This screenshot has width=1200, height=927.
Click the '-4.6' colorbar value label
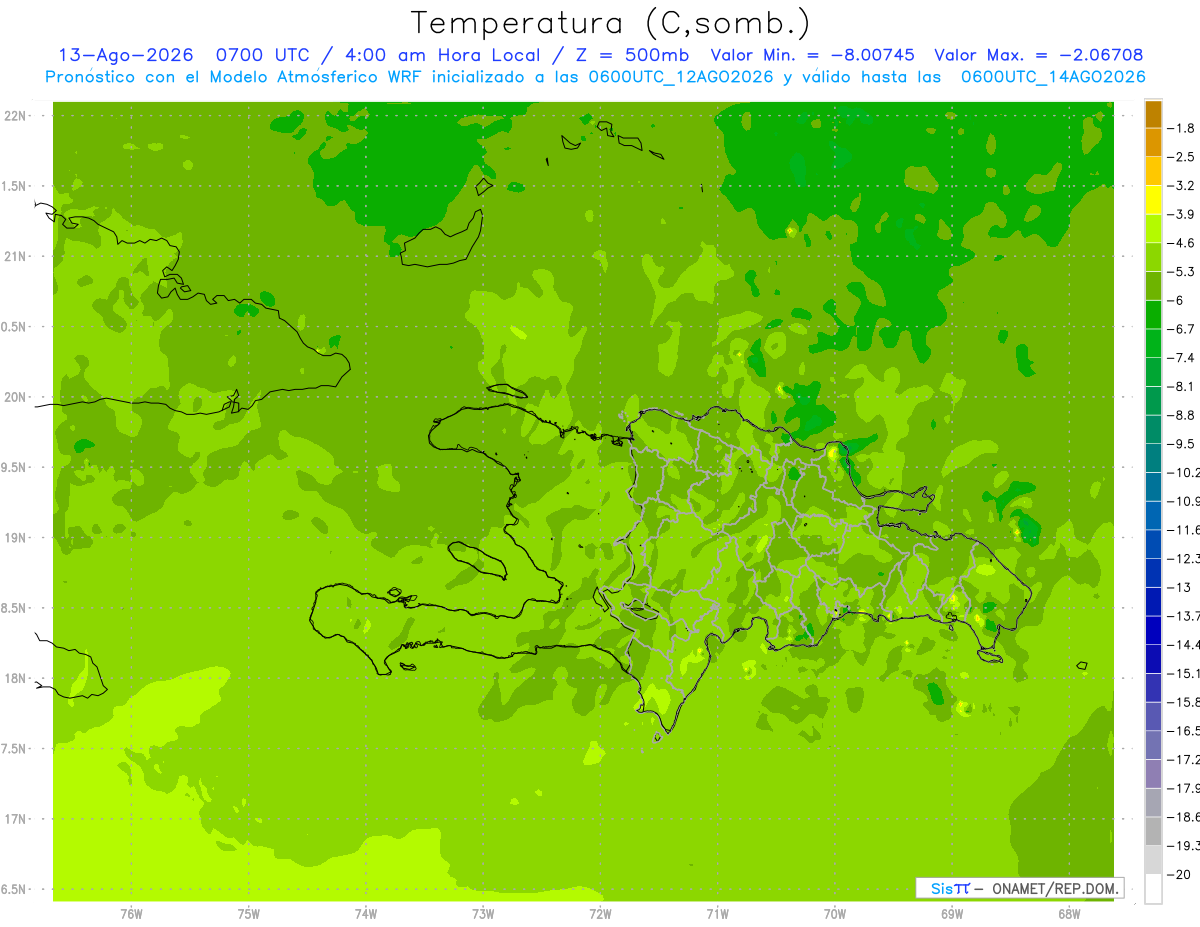coord(1181,243)
